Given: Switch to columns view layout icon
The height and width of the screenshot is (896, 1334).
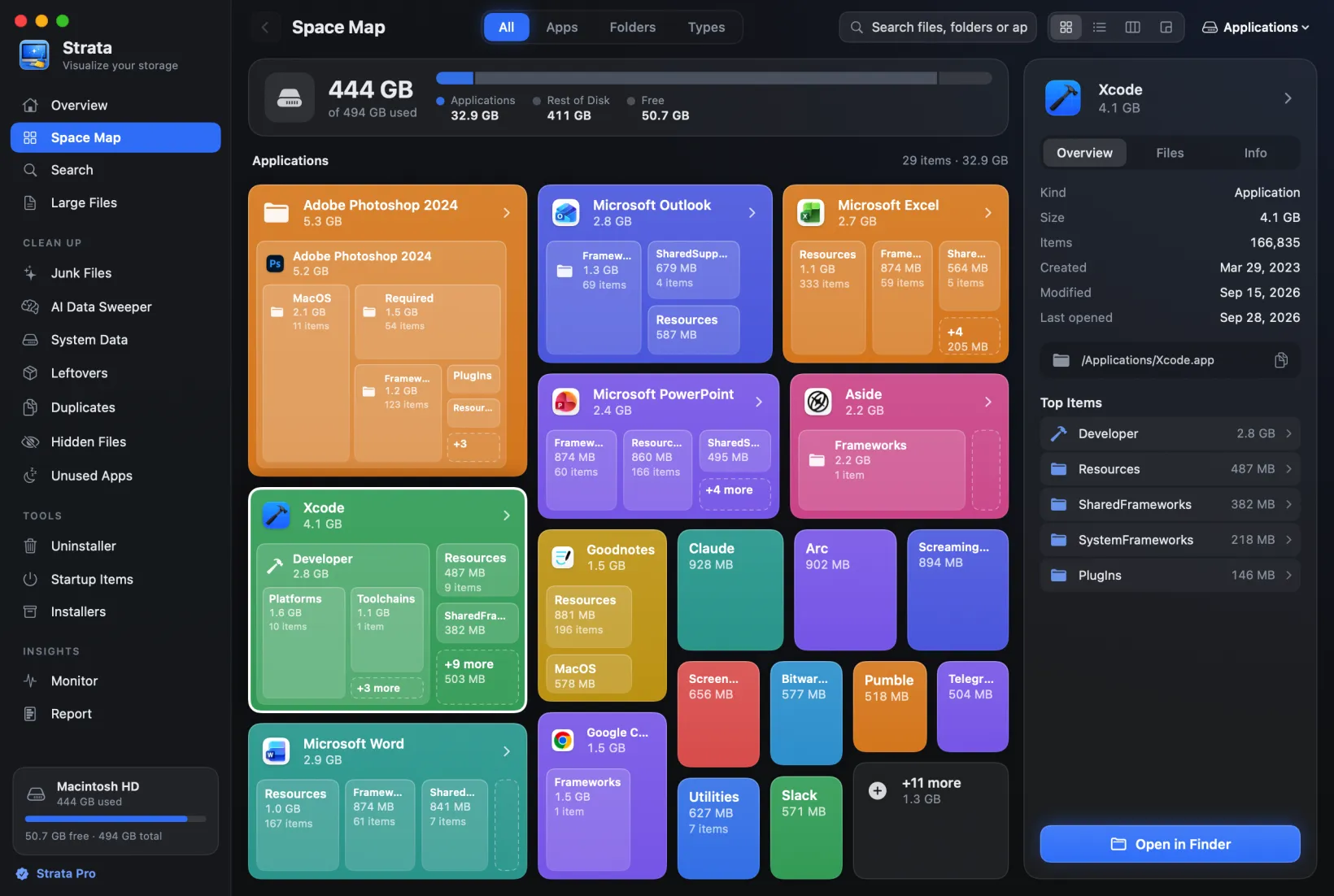Looking at the screenshot, I should pyautogui.click(x=1132, y=27).
